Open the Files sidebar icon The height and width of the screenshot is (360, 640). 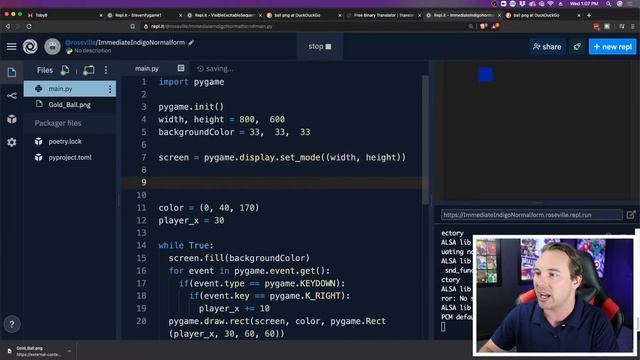point(12,73)
